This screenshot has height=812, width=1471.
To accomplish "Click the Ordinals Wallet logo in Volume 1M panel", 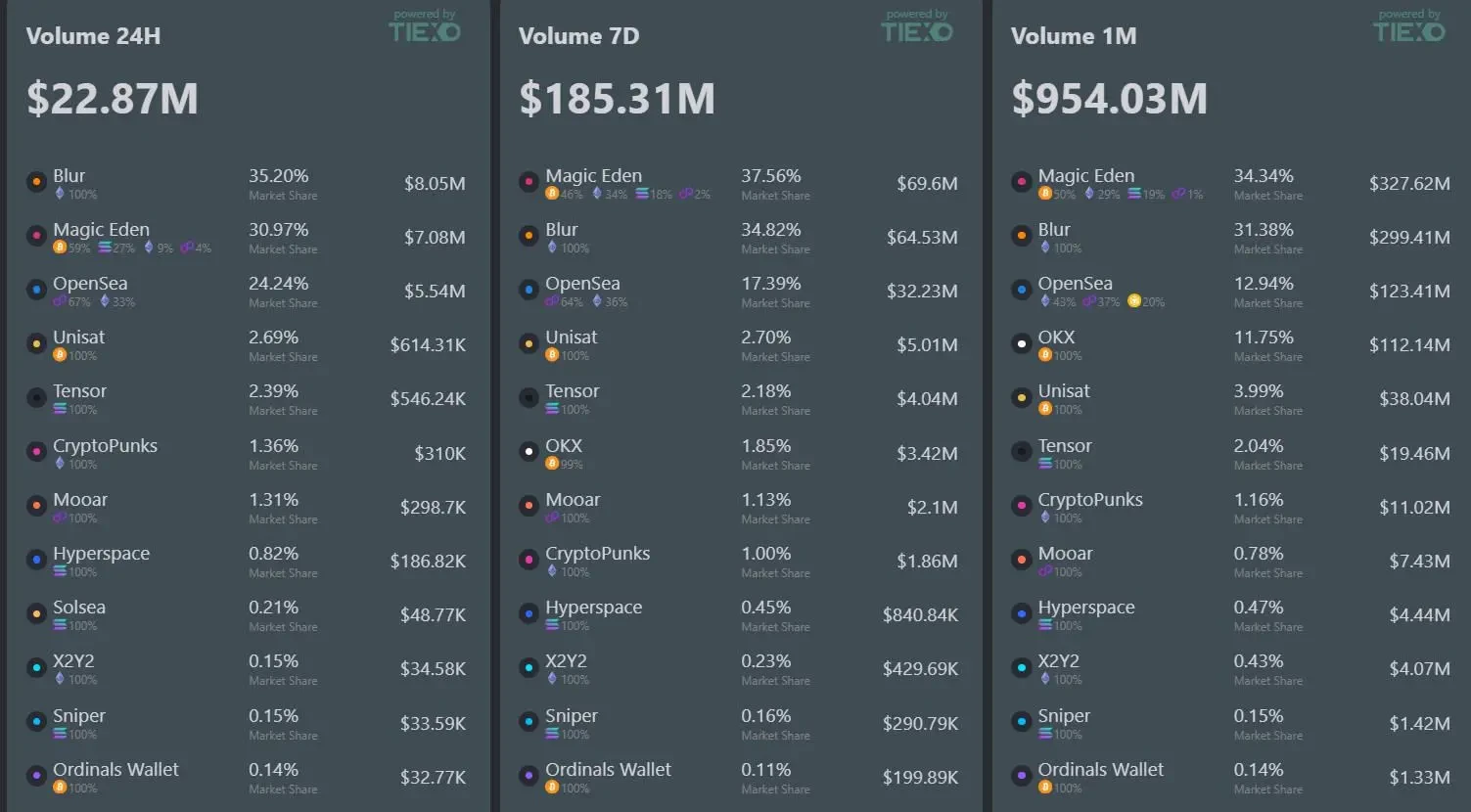I will point(1021,776).
